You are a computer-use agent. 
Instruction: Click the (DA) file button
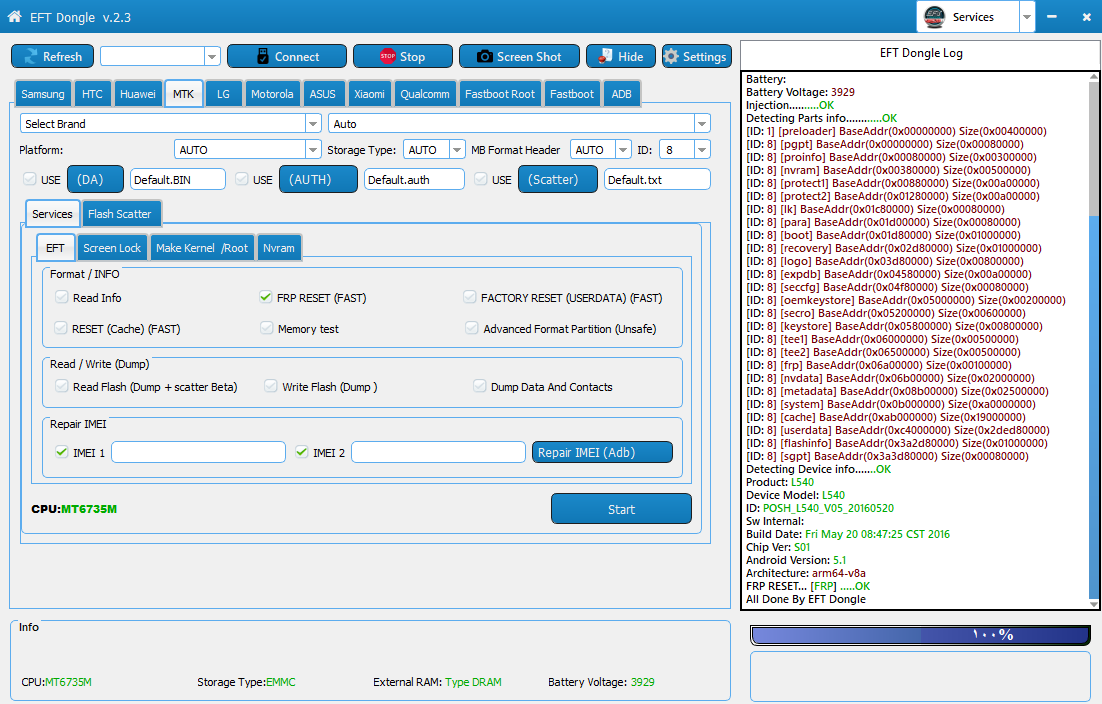pos(95,179)
